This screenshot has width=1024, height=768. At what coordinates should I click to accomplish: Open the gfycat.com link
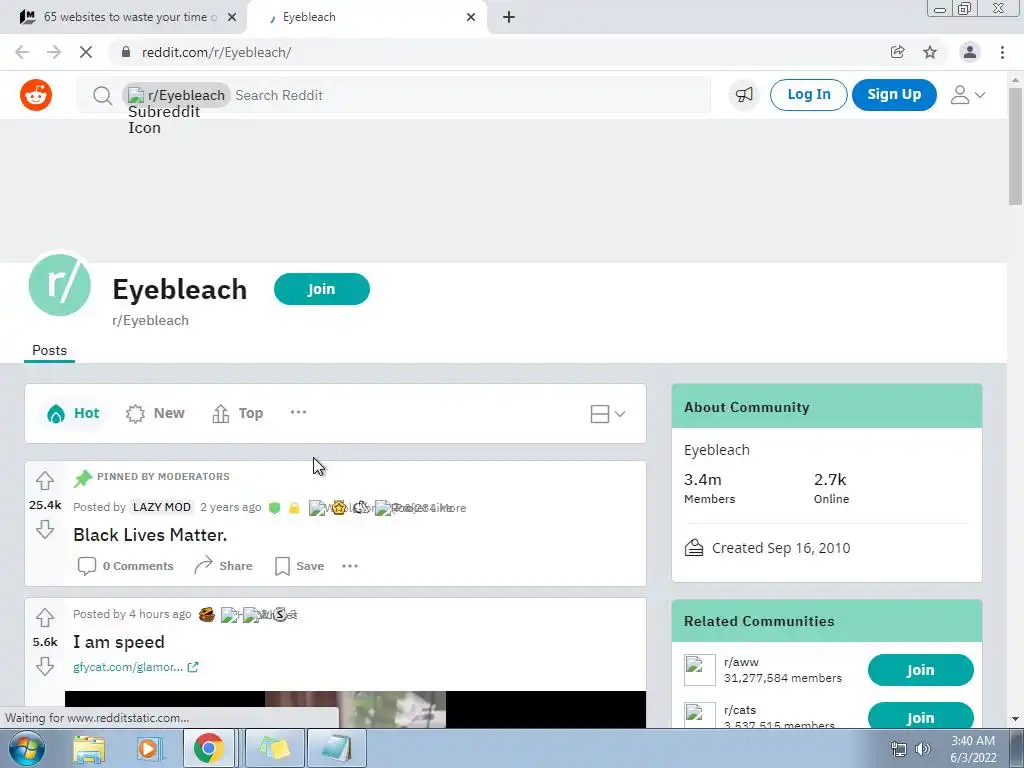pyautogui.click(x=136, y=667)
